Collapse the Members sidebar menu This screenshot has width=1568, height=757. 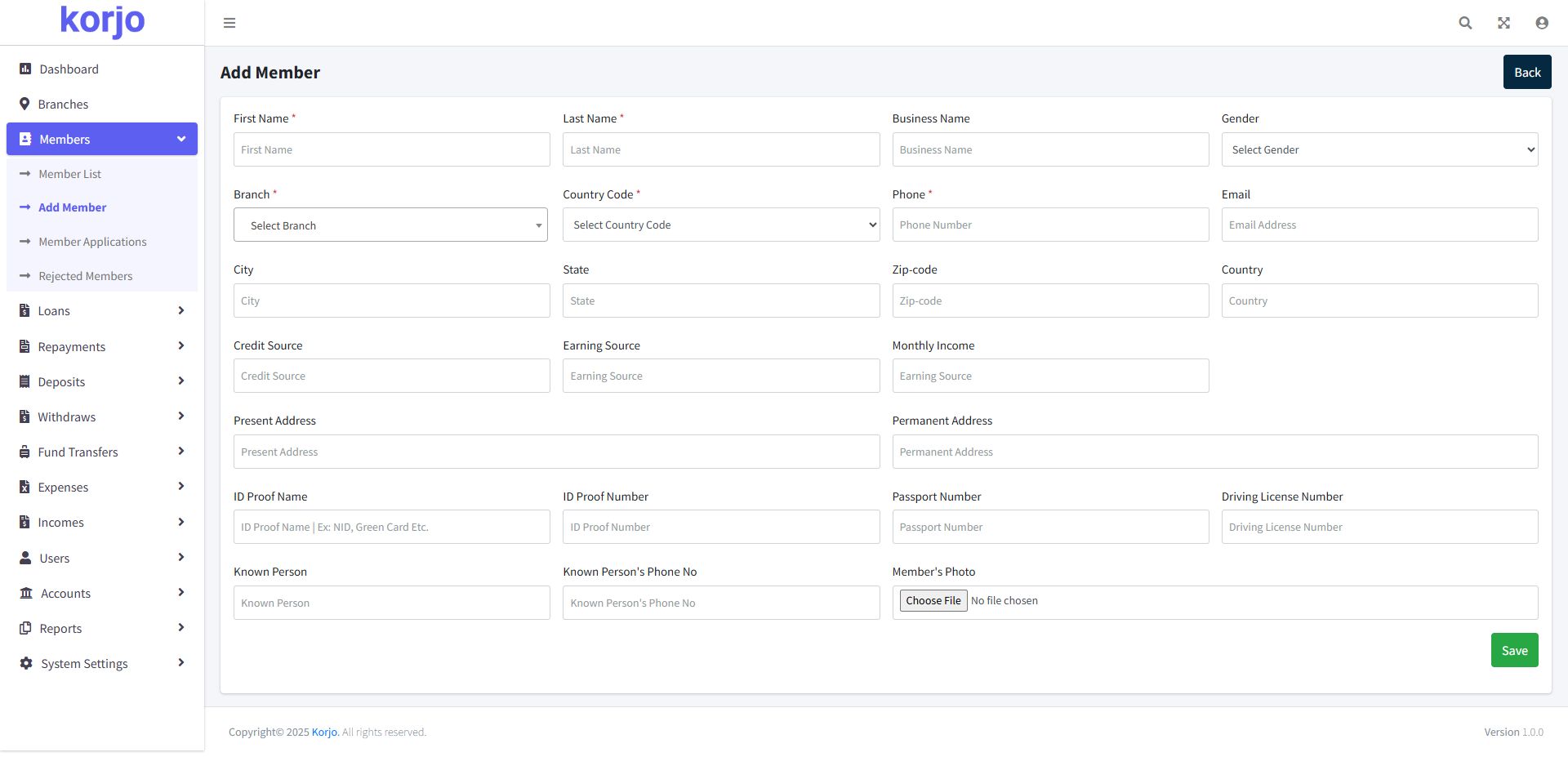[102, 140]
